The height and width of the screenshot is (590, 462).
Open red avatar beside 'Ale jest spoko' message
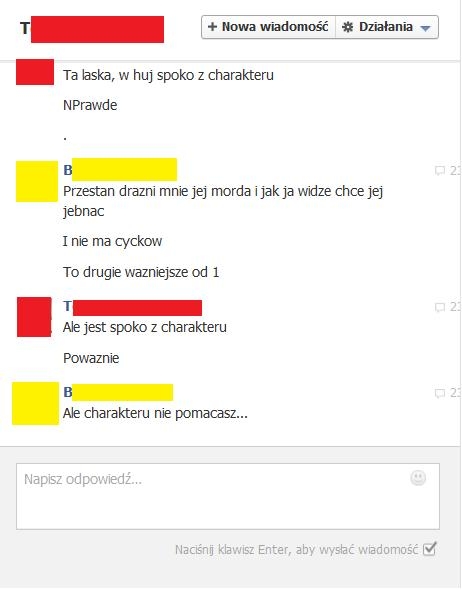(x=34, y=317)
